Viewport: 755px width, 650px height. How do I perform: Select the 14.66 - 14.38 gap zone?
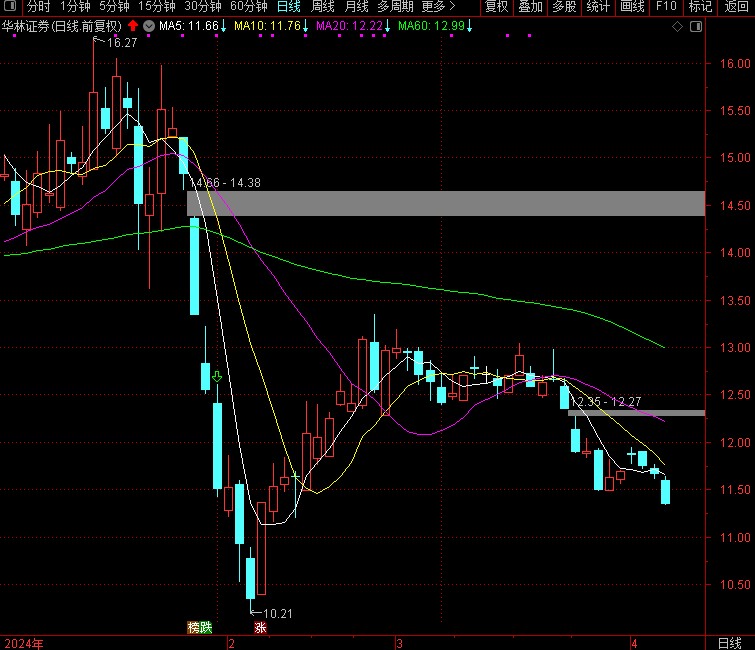pos(446,203)
